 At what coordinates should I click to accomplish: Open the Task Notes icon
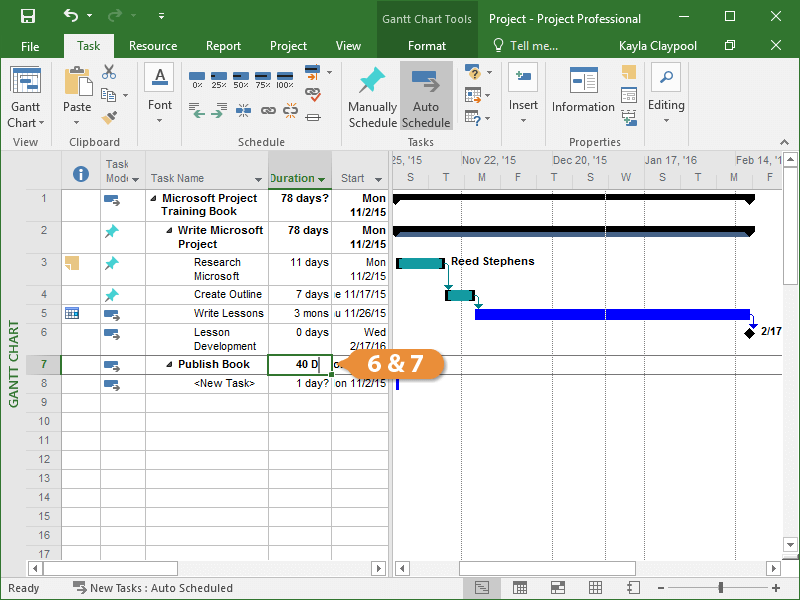[628, 73]
